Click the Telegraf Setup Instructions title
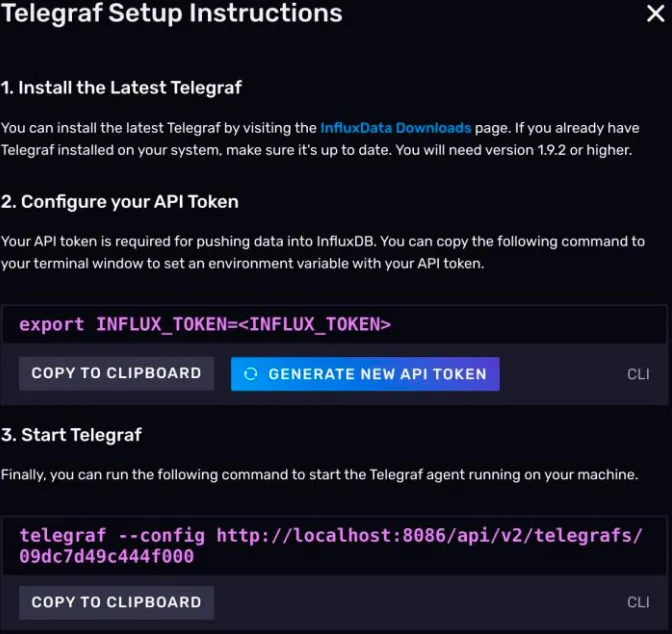The width and height of the screenshot is (672, 634). 171,14
